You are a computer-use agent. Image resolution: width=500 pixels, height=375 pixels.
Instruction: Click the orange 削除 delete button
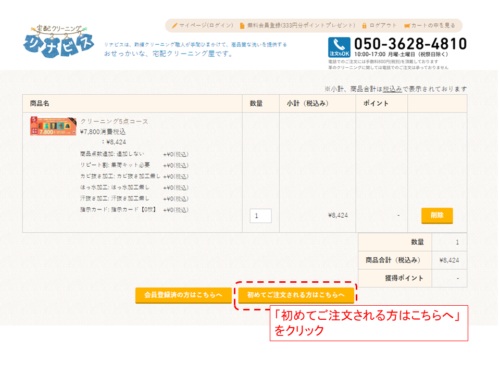pos(437,215)
